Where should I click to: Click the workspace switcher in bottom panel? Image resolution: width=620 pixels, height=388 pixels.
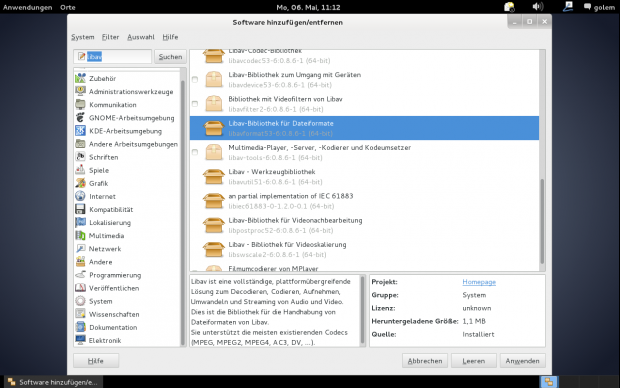coord(549,382)
